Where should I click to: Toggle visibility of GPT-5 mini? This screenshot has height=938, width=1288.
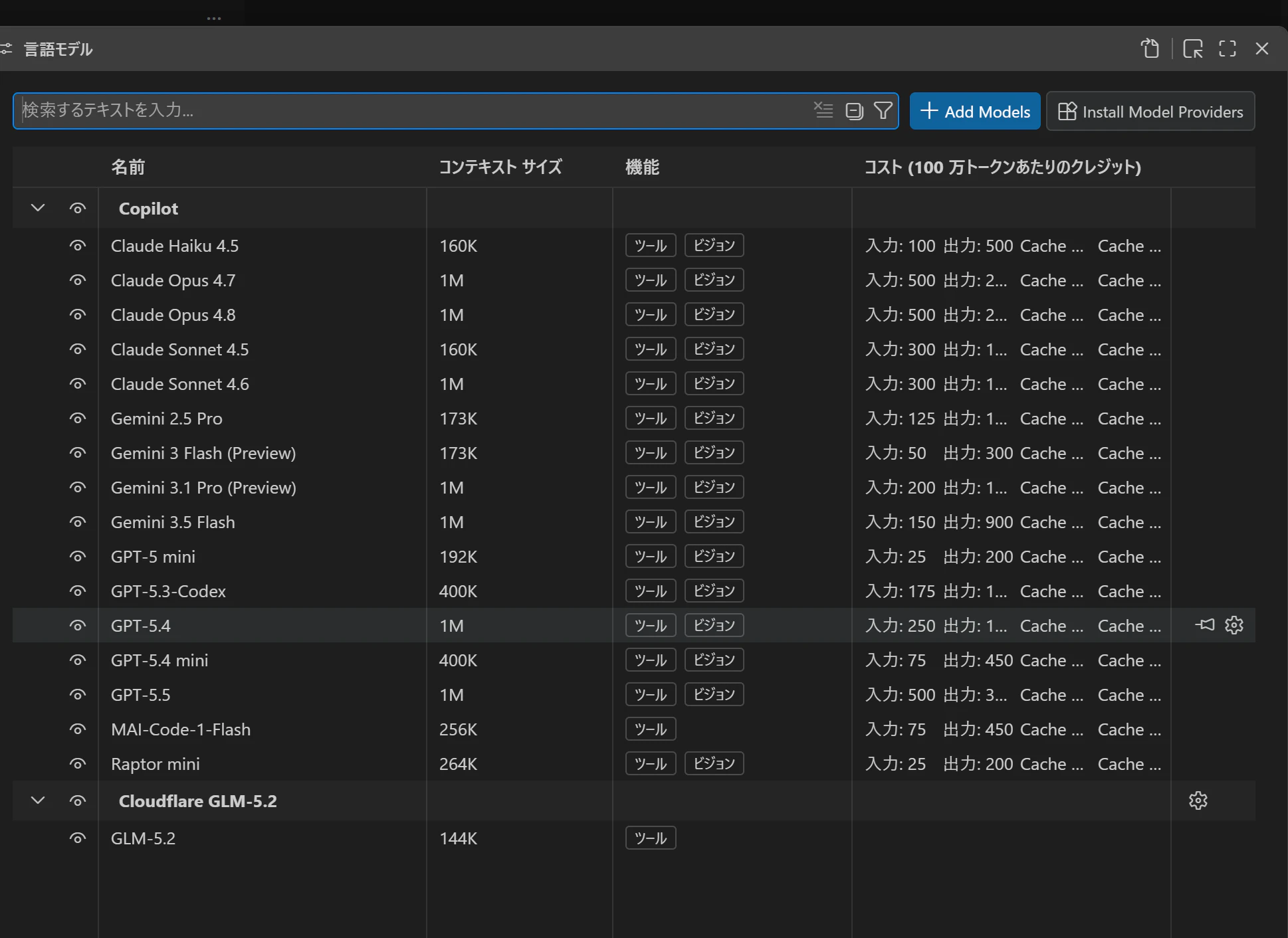78,557
